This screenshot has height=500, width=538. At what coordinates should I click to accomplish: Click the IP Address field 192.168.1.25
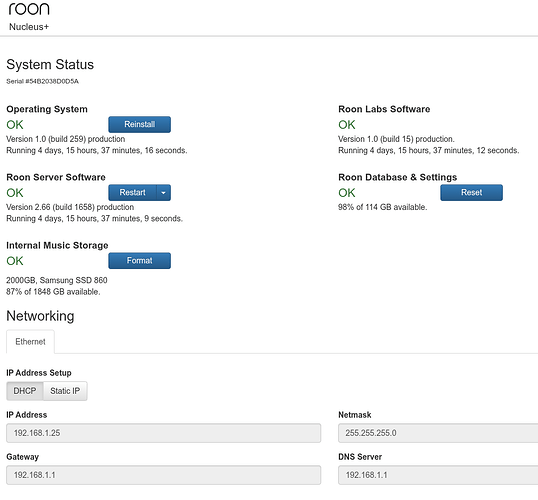click(164, 433)
